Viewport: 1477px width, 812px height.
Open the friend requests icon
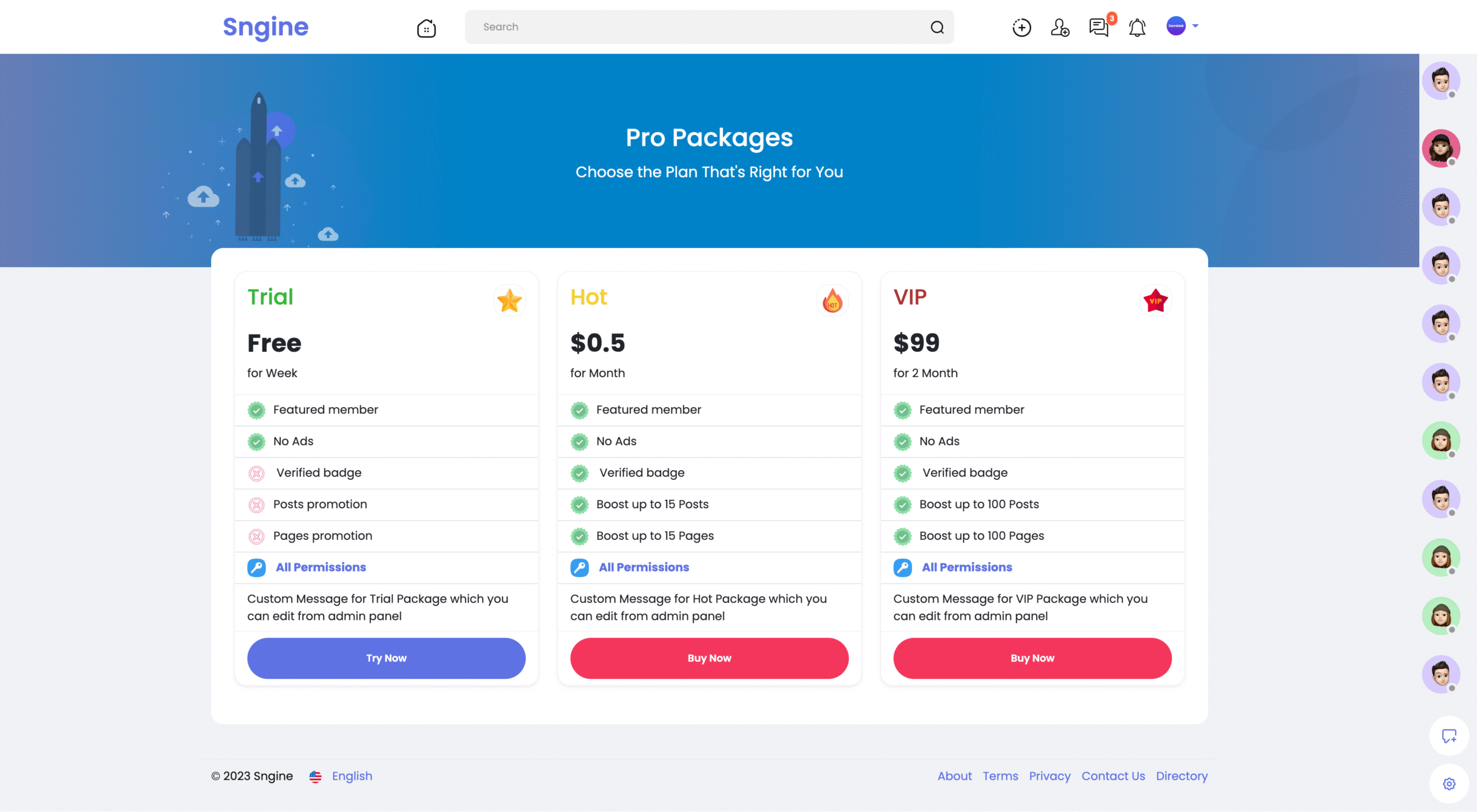click(1060, 27)
